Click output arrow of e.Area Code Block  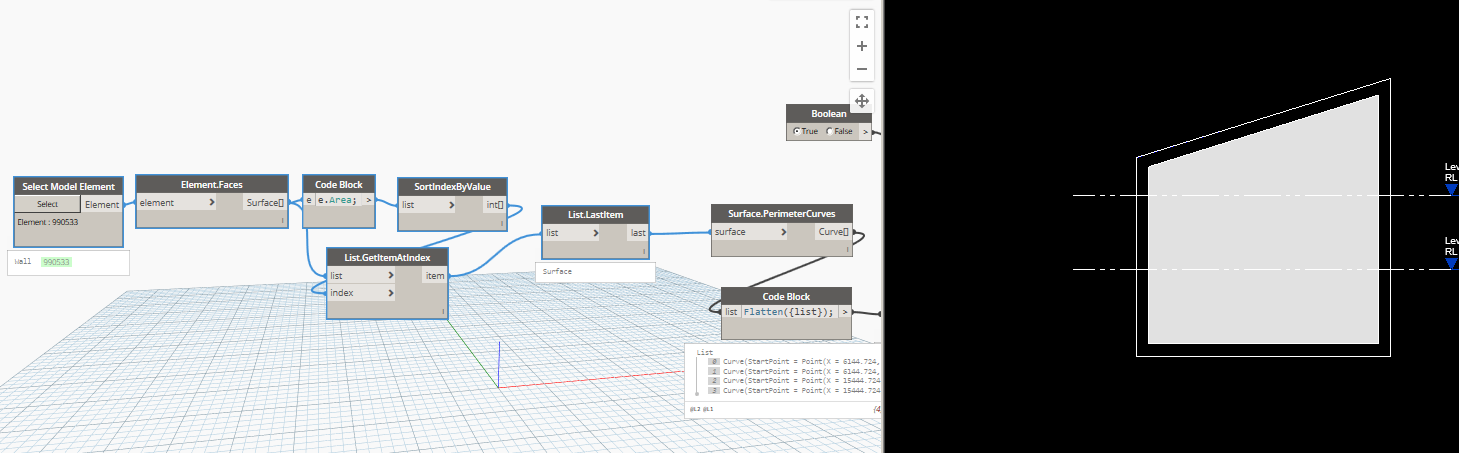(369, 200)
